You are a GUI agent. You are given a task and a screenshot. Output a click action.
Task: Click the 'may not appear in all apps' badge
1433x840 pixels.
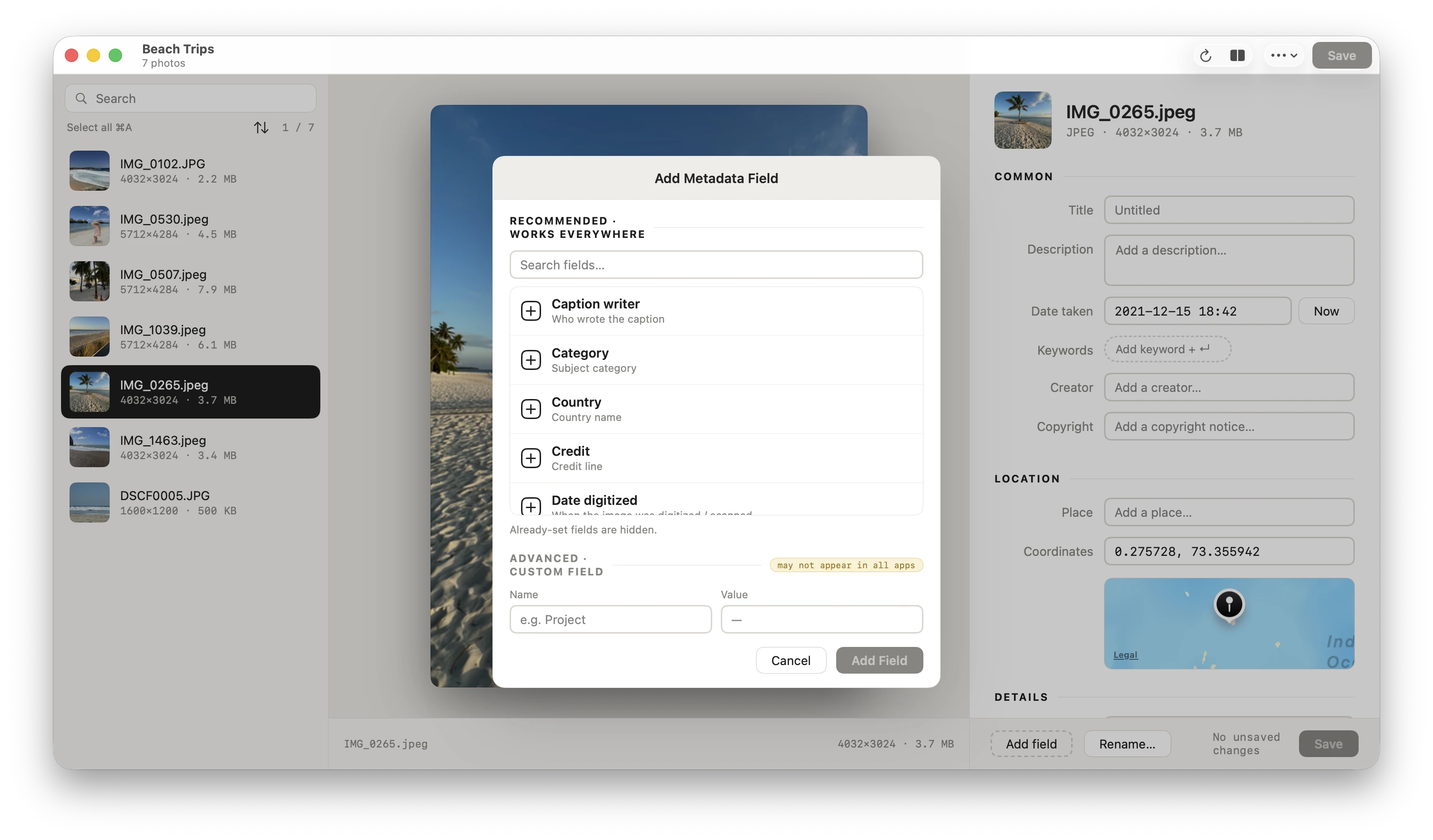[846, 565]
